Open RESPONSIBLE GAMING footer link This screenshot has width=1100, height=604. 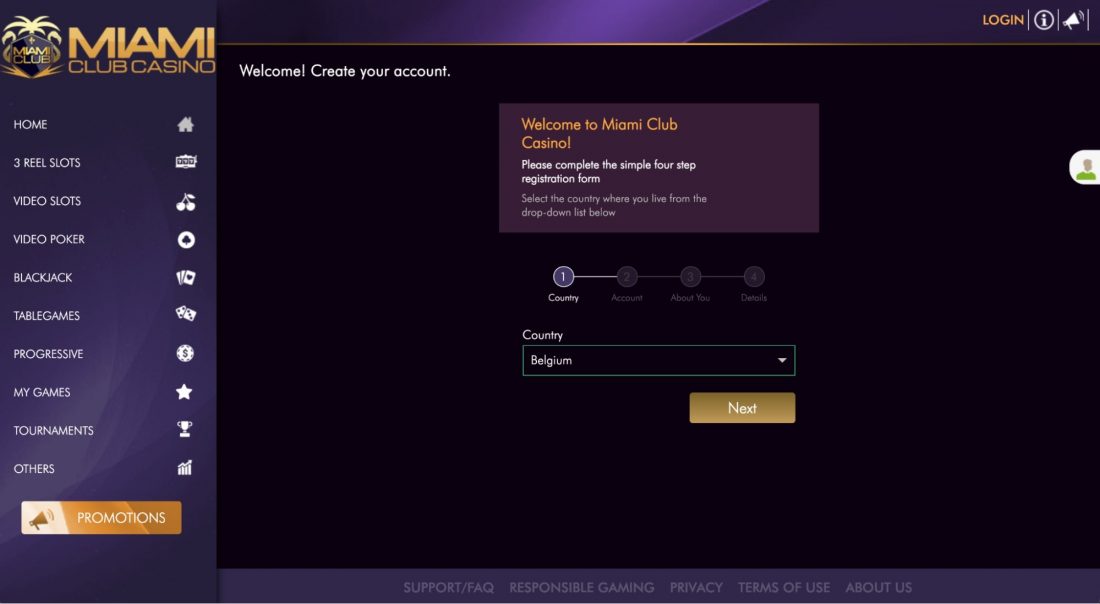tap(582, 588)
